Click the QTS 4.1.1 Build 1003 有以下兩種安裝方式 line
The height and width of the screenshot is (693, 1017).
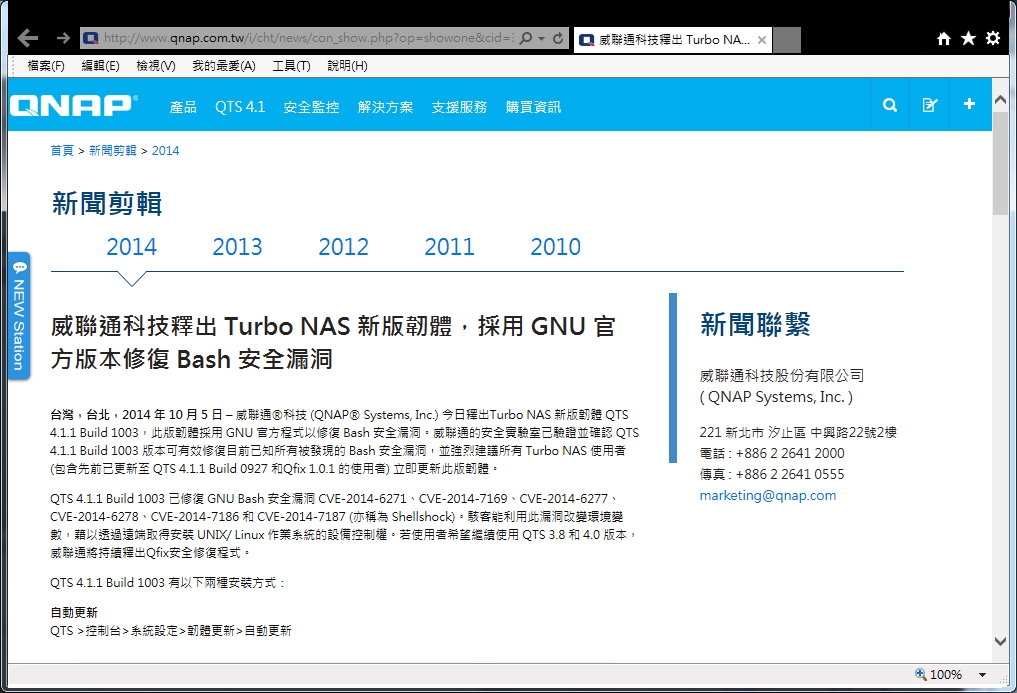coord(168,583)
